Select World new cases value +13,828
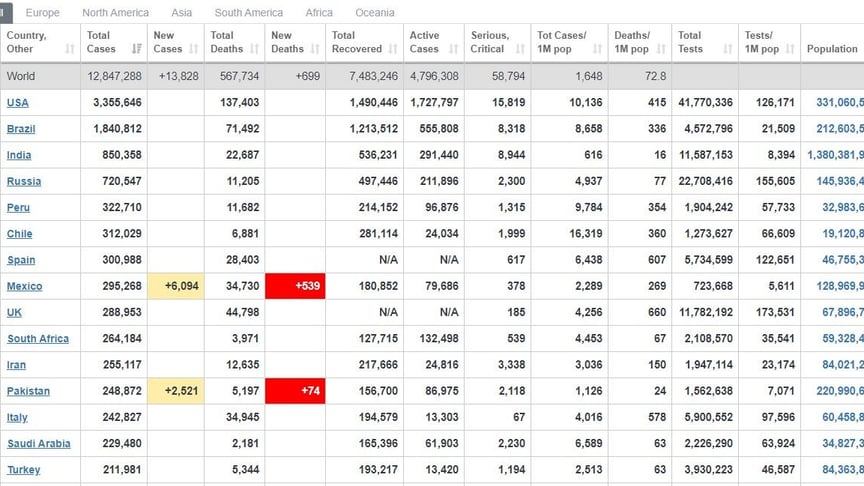The image size is (864, 486). (x=179, y=76)
